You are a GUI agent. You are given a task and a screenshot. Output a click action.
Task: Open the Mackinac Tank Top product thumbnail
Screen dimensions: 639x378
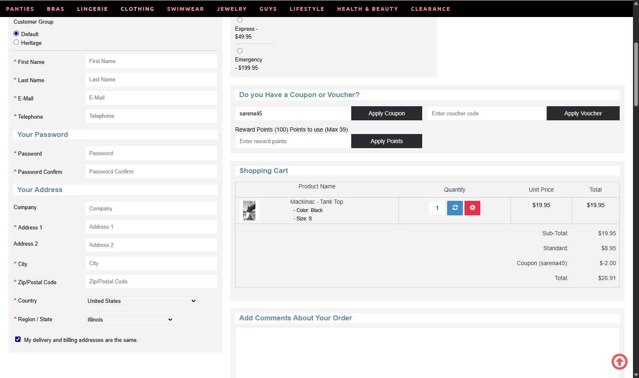(249, 211)
